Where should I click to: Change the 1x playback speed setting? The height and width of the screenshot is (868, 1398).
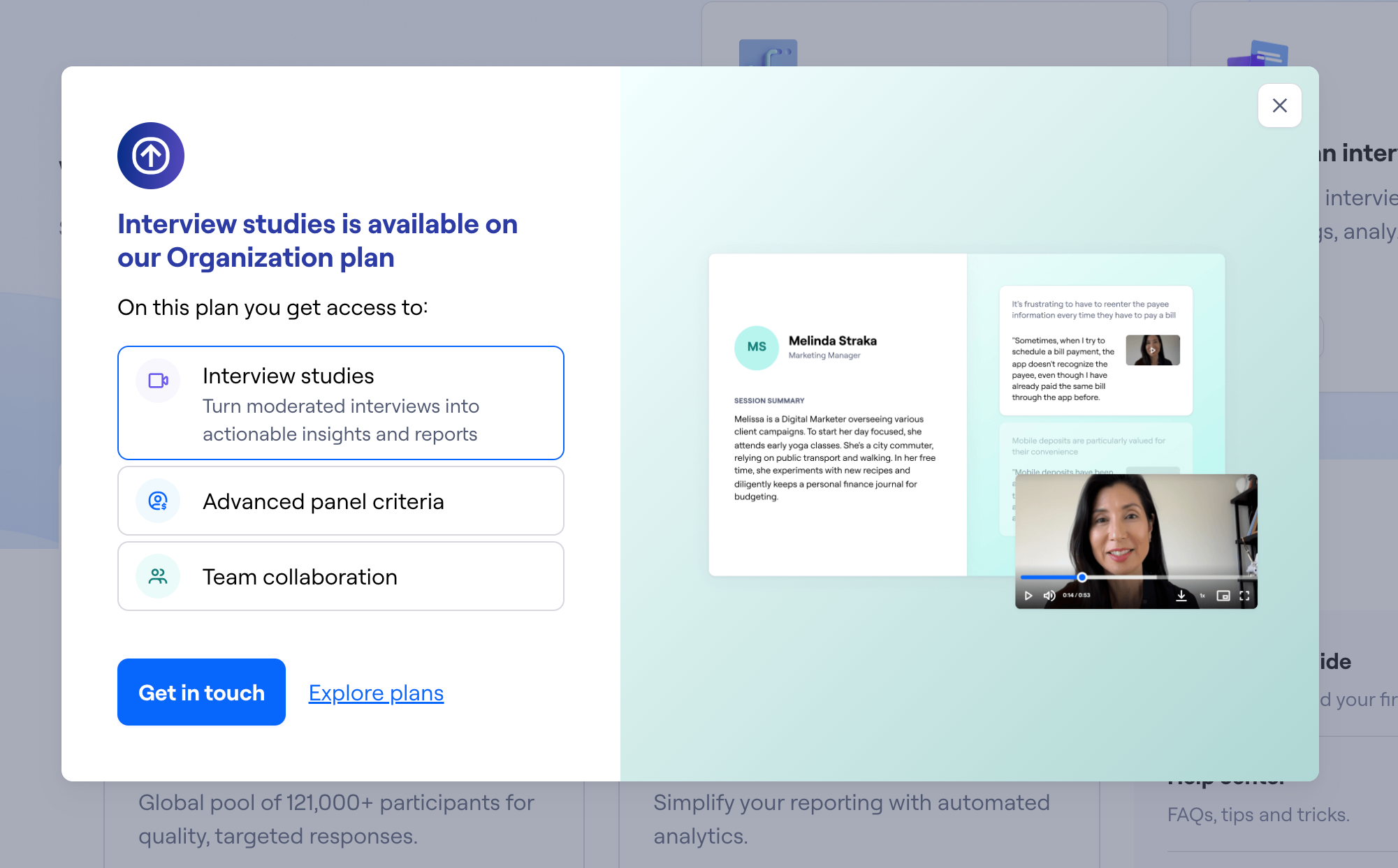coord(1202,596)
